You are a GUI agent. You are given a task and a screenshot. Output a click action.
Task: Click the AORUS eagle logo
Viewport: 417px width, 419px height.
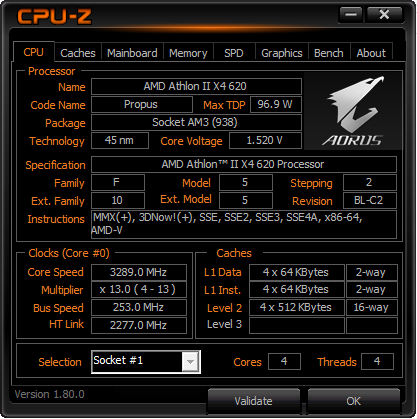click(x=353, y=111)
